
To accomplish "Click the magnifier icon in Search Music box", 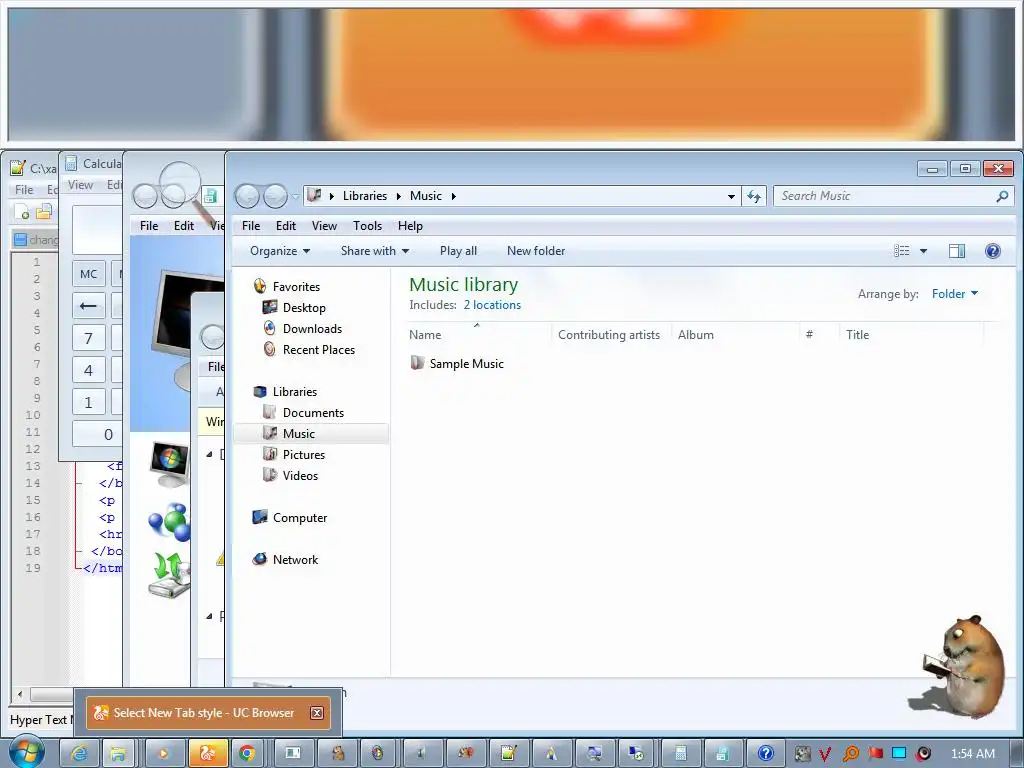I will (1002, 196).
